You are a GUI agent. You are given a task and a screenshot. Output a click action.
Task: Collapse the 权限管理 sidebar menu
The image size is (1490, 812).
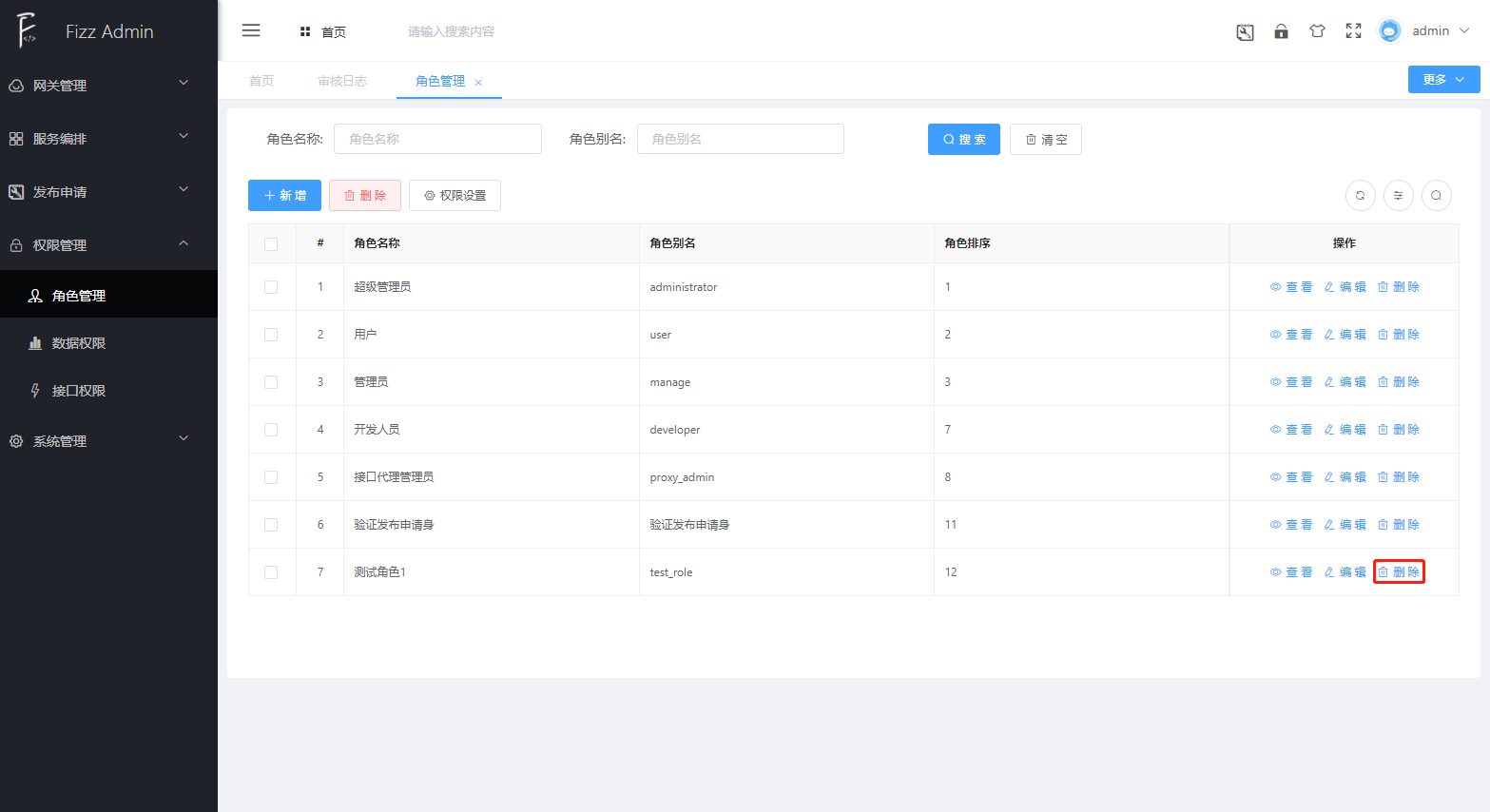pos(108,245)
